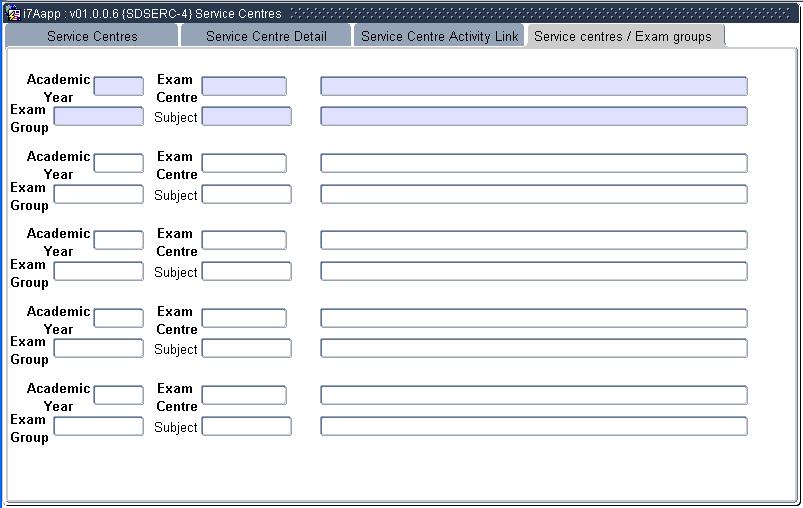Go to Service Centre Activity Link tab
This screenshot has height=508, width=803.
439,36
